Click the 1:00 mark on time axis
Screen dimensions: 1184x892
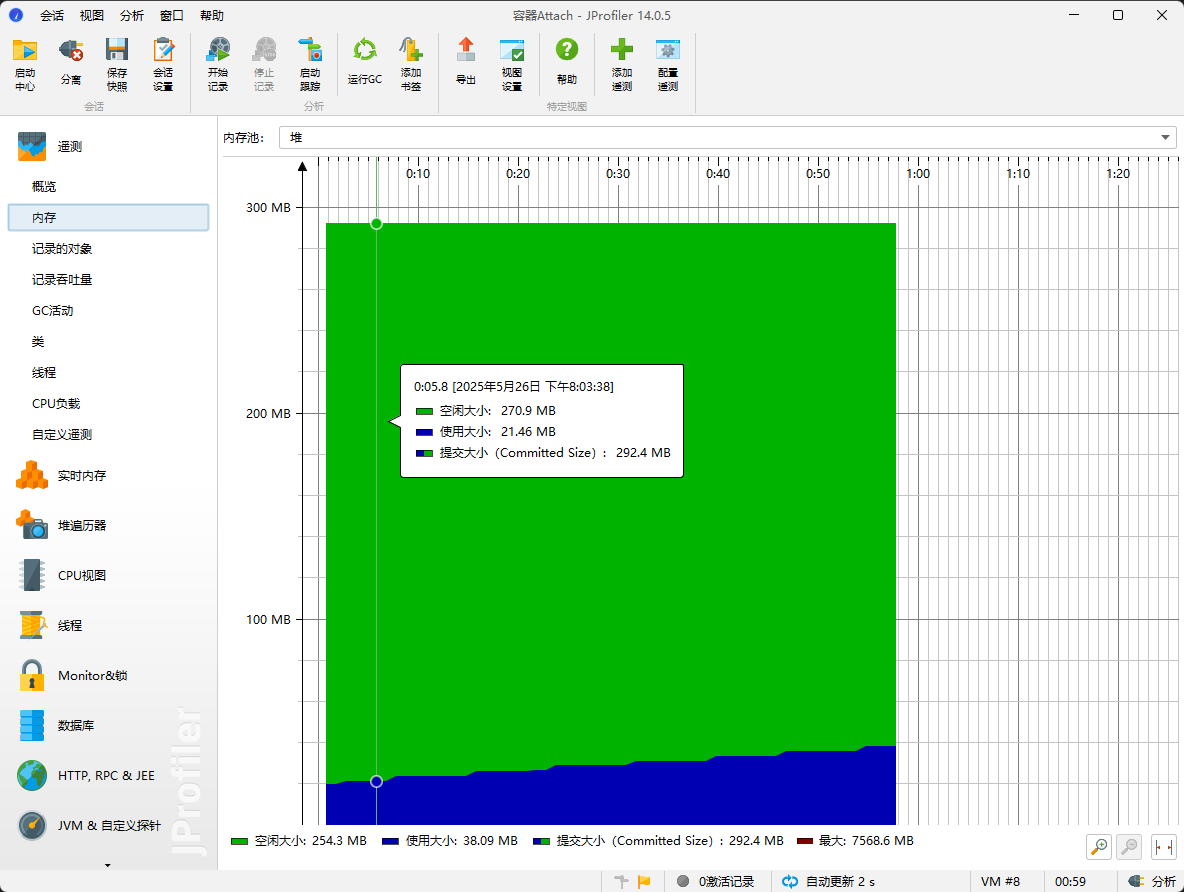pyautogui.click(x=918, y=174)
